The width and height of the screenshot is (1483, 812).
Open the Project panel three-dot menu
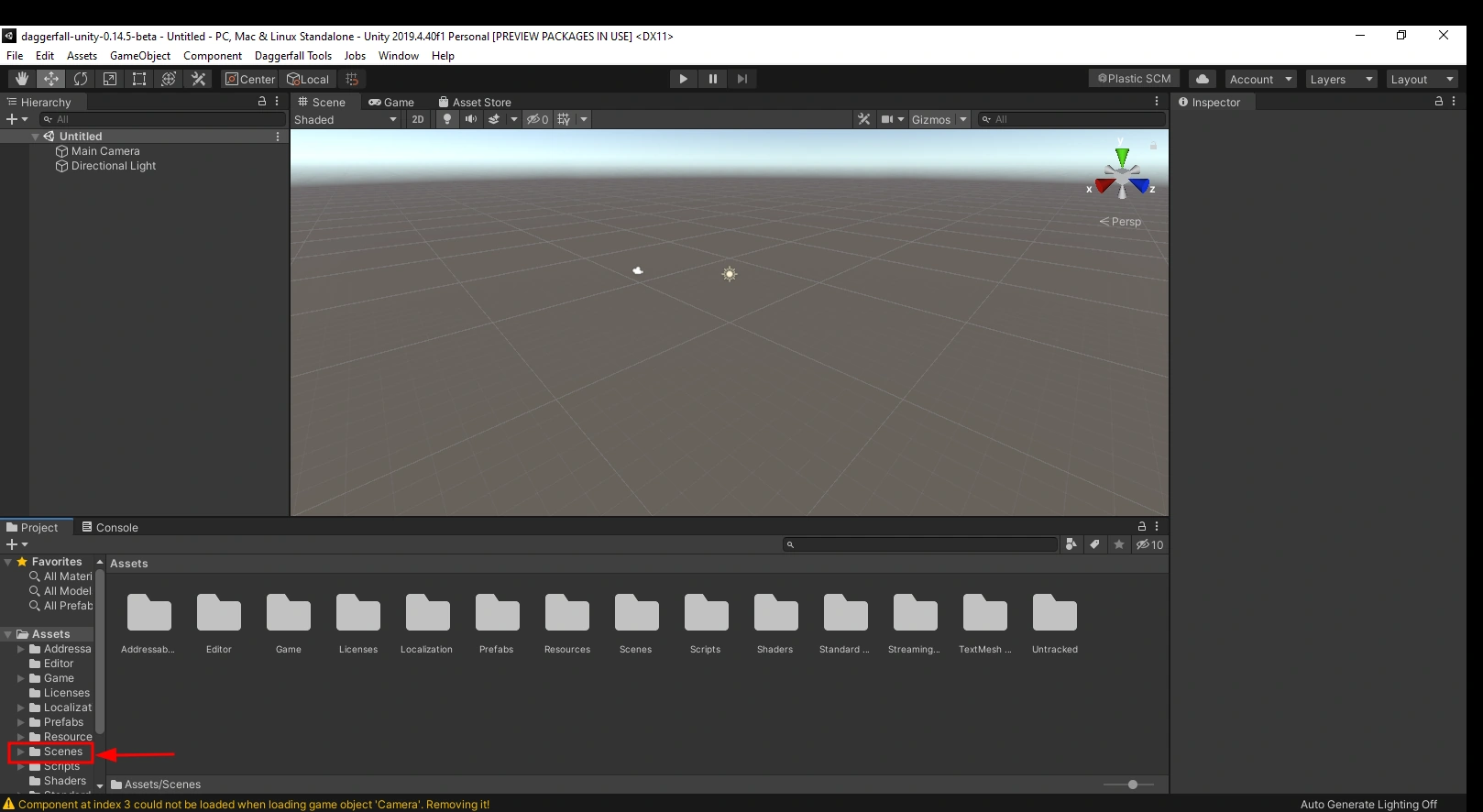pyautogui.click(x=1157, y=526)
